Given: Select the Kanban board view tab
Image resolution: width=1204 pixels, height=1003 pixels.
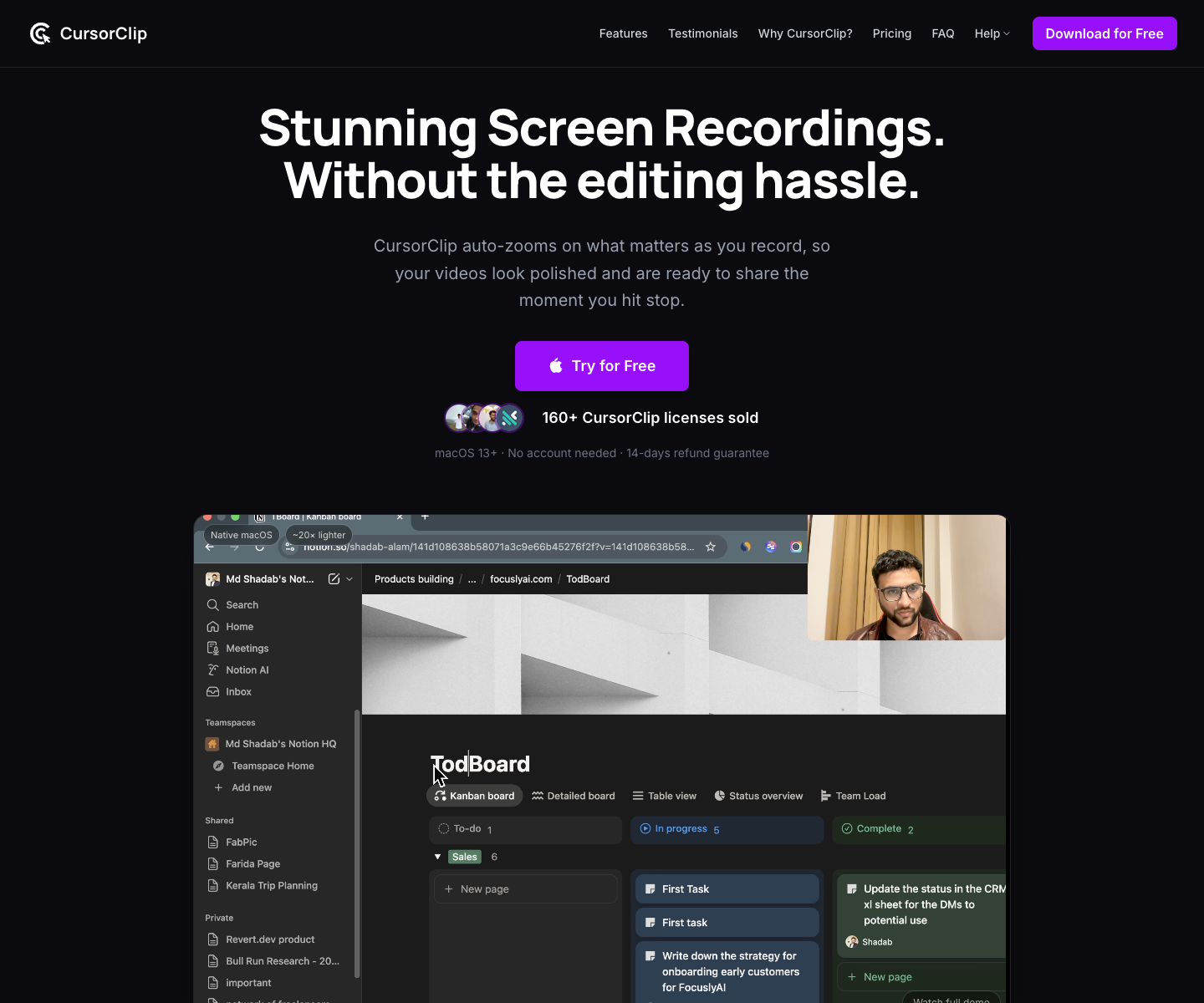Looking at the screenshot, I should (x=474, y=796).
